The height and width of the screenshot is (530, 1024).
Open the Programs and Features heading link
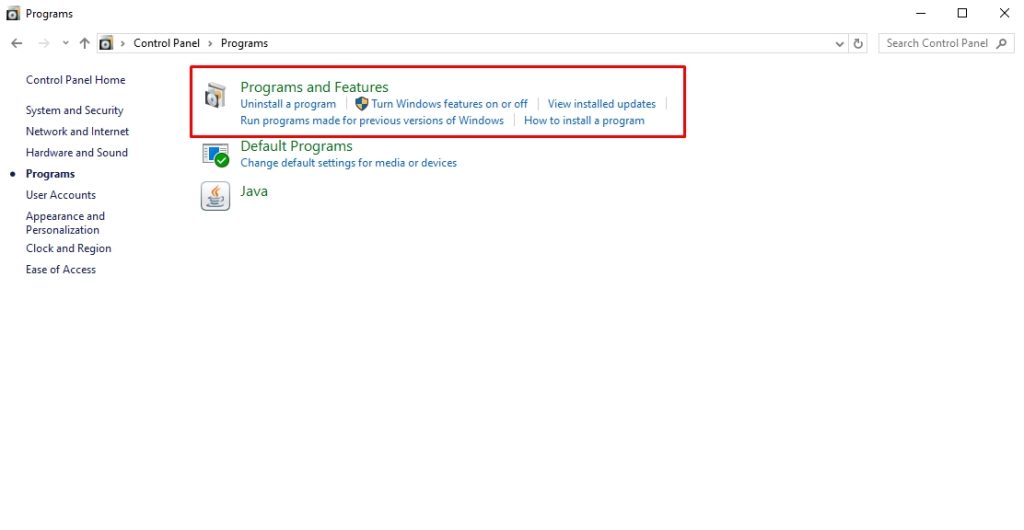(x=314, y=87)
